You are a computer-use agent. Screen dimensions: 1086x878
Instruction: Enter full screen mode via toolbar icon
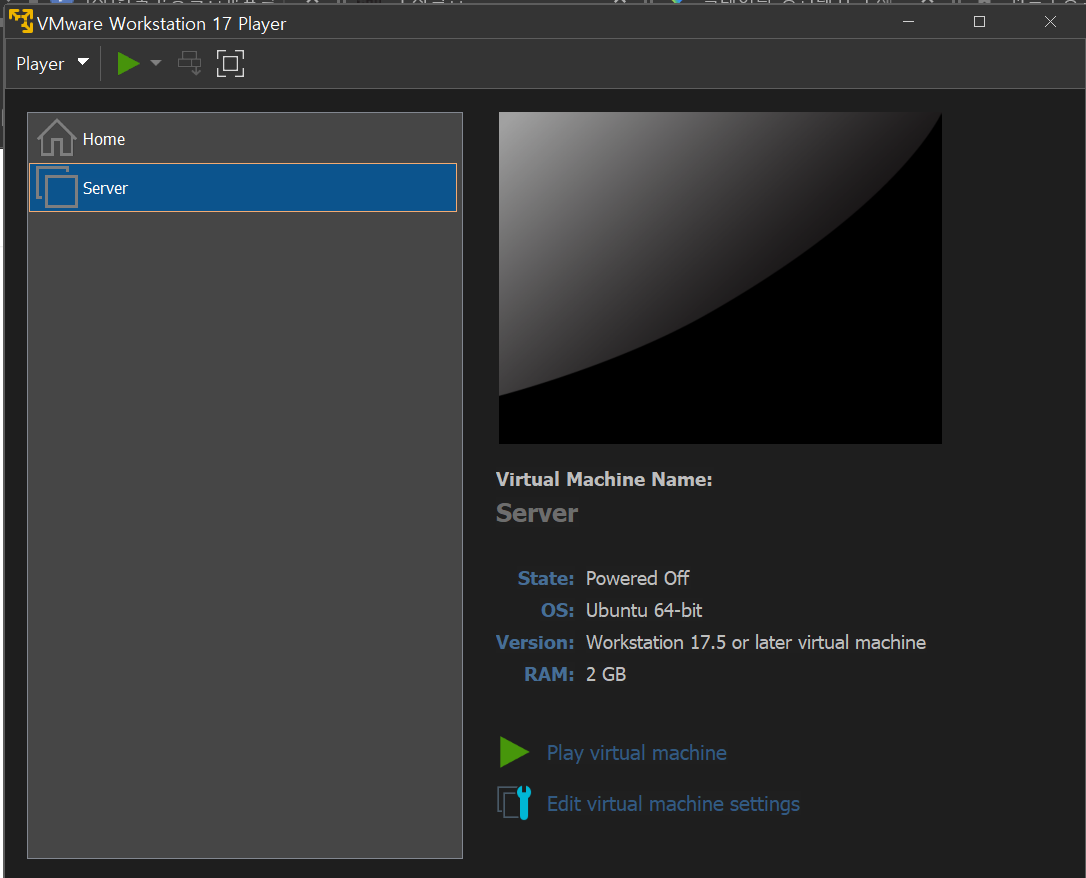click(x=231, y=64)
